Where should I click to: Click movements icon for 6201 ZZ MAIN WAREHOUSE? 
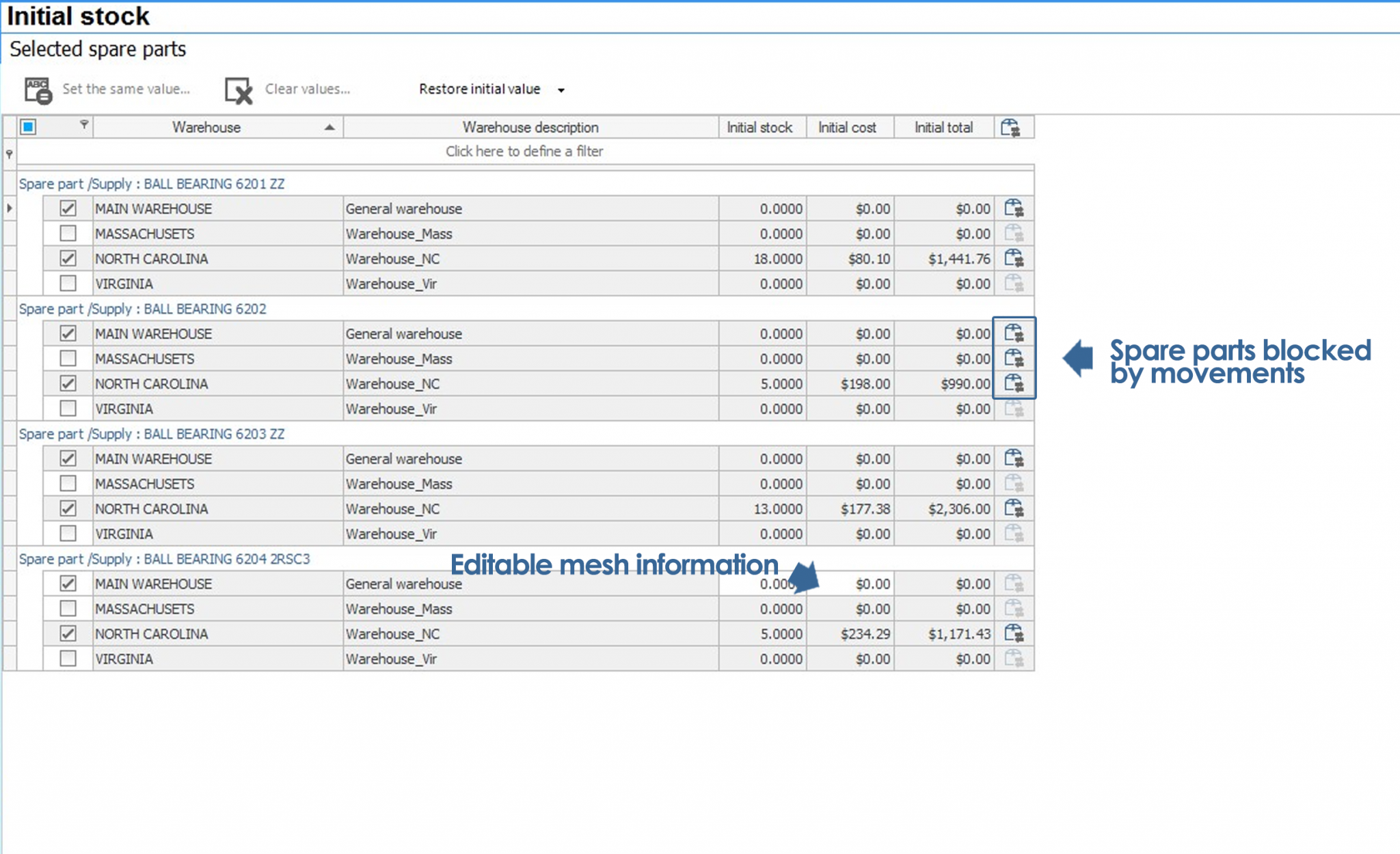point(1013,208)
